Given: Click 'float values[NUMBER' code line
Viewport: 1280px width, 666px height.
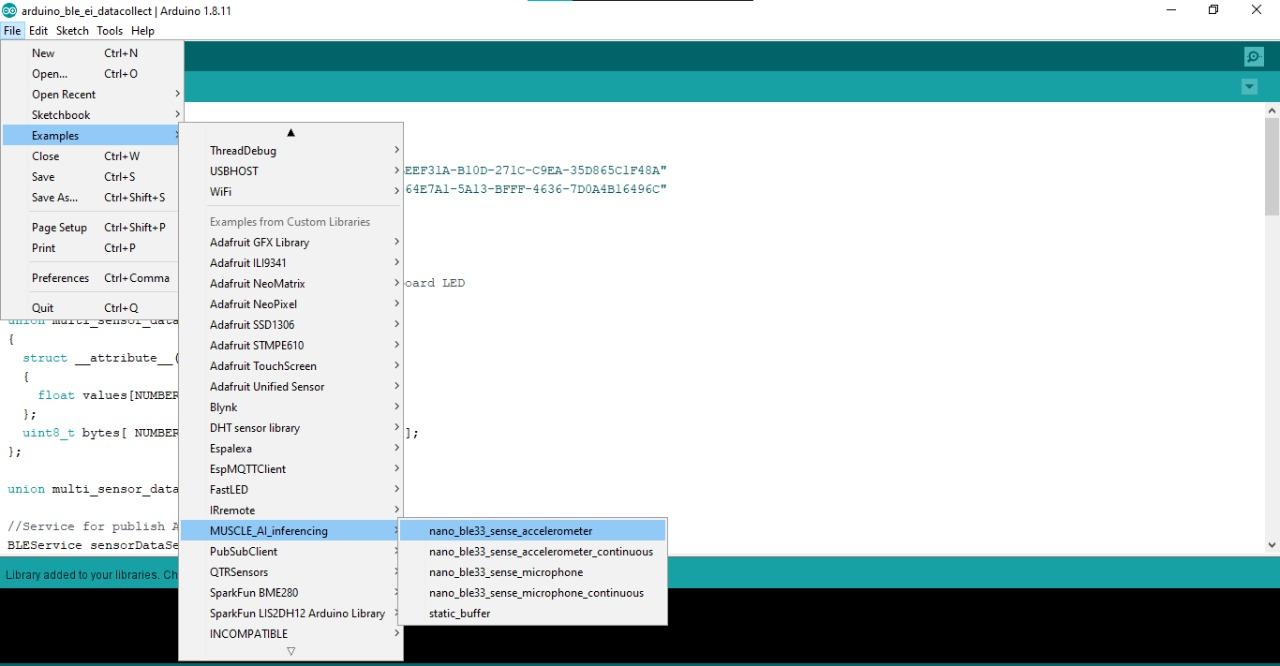Looking at the screenshot, I should click(x=108, y=395).
